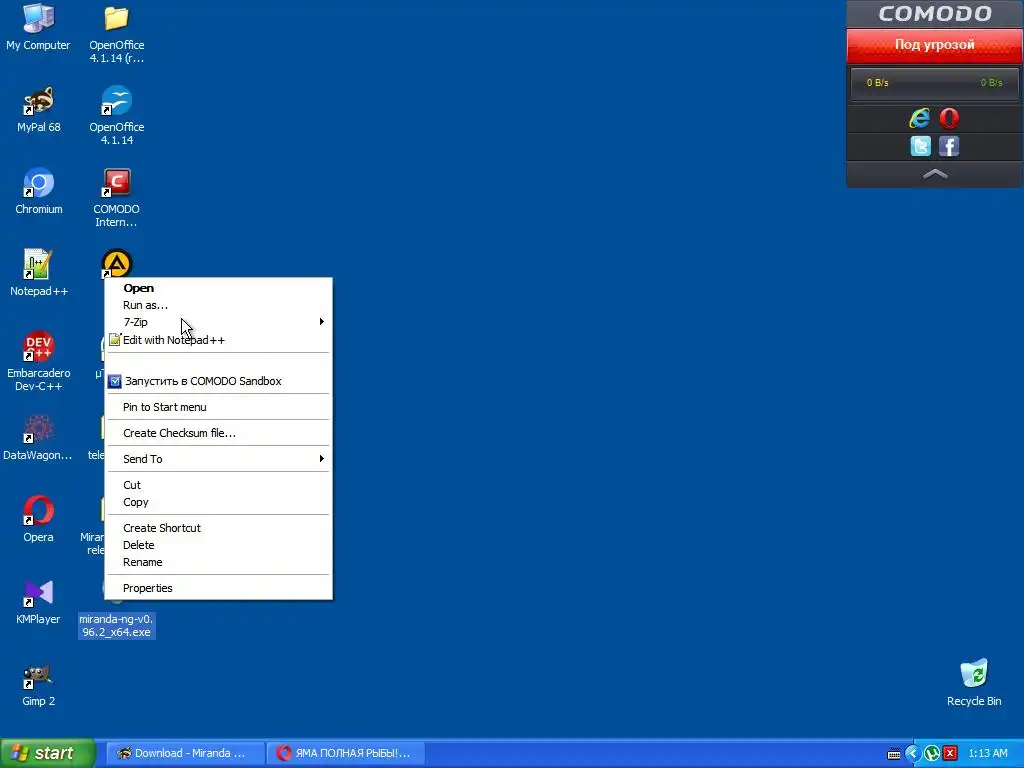Click keyboard icon in system tray
Image resolution: width=1024 pixels, height=768 pixels.
click(893, 754)
